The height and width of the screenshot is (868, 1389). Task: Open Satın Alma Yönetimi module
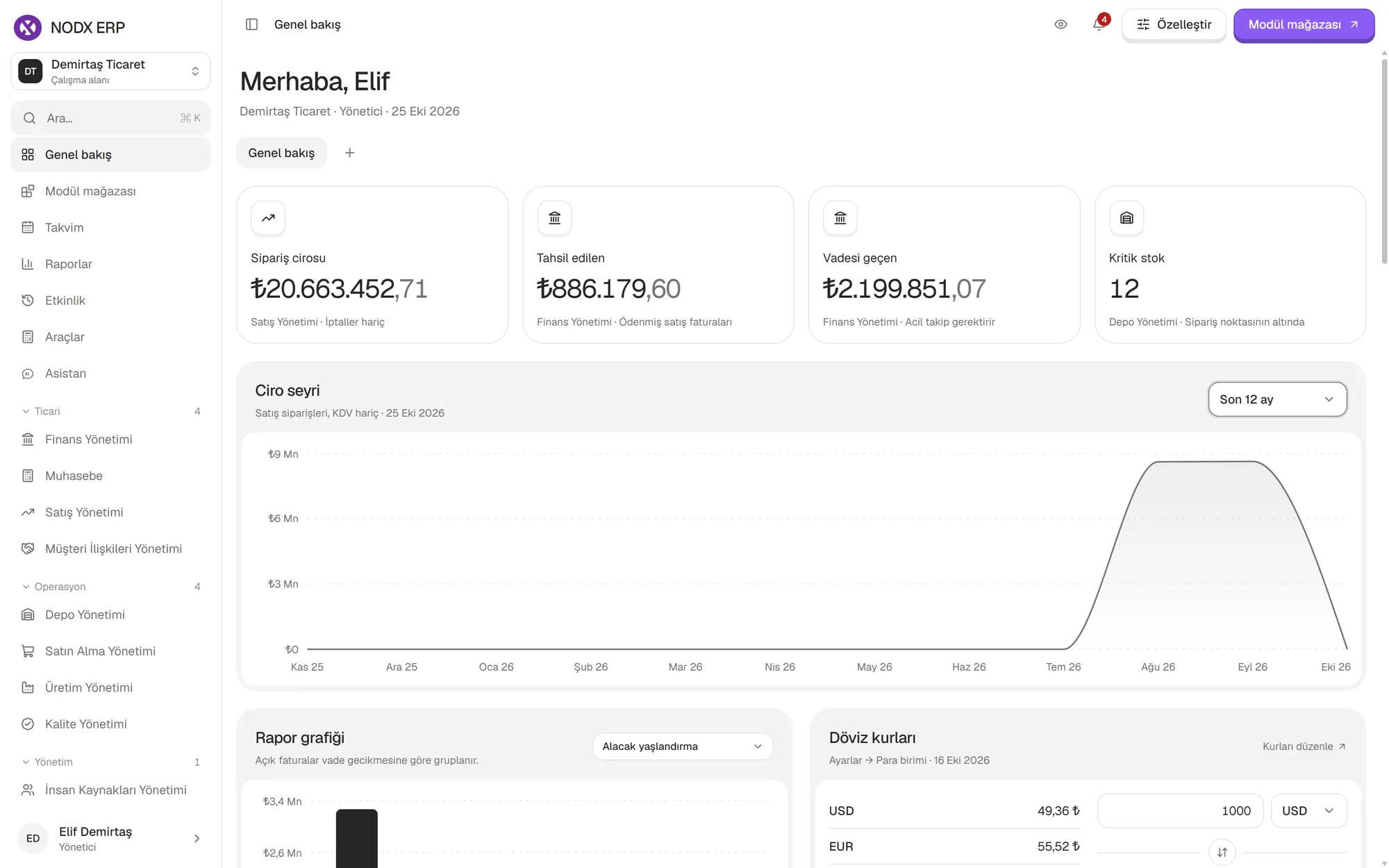[x=110, y=651]
